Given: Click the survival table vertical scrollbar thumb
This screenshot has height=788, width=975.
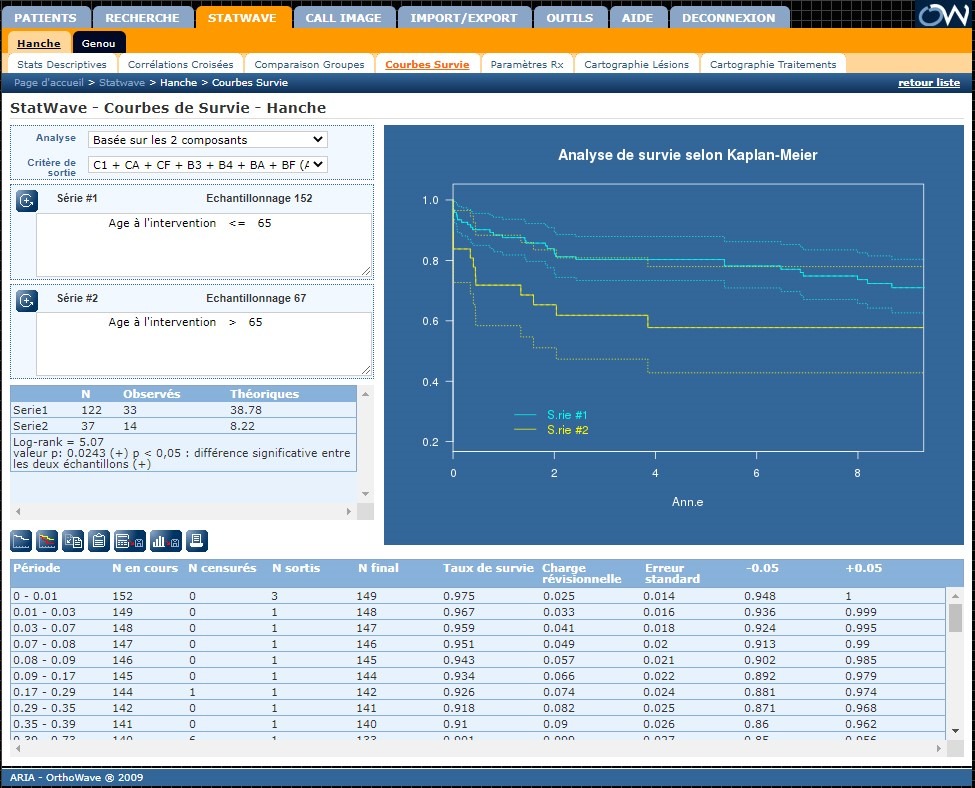Looking at the screenshot, I should tap(955, 618).
